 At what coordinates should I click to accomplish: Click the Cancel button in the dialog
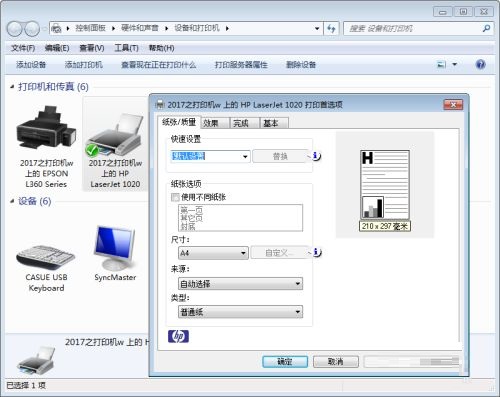(x=336, y=362)
